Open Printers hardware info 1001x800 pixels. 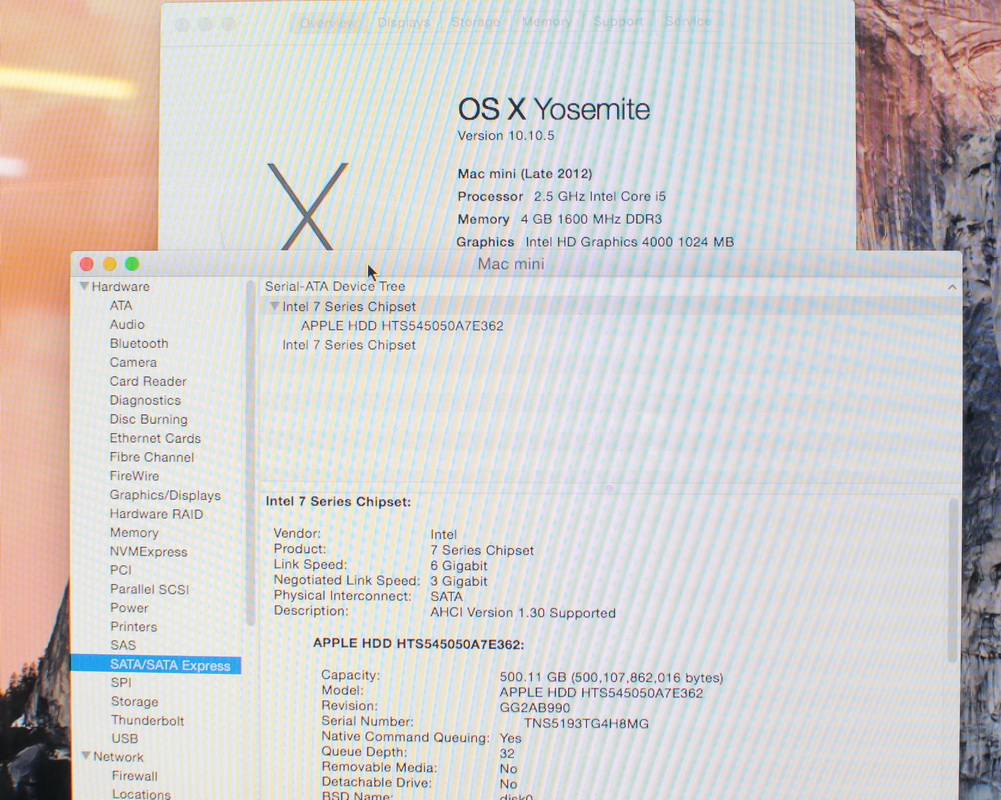click(x=133, y=626)
